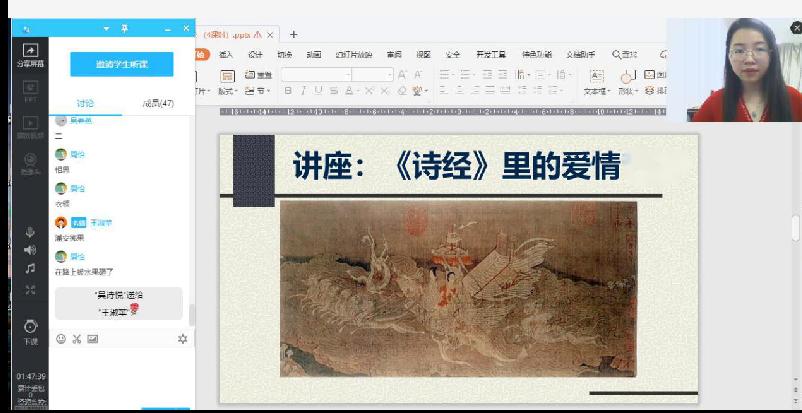802x413 pixels.
Task: Click the 重置 reset slide icon
Action: click(x=258, y=75)
